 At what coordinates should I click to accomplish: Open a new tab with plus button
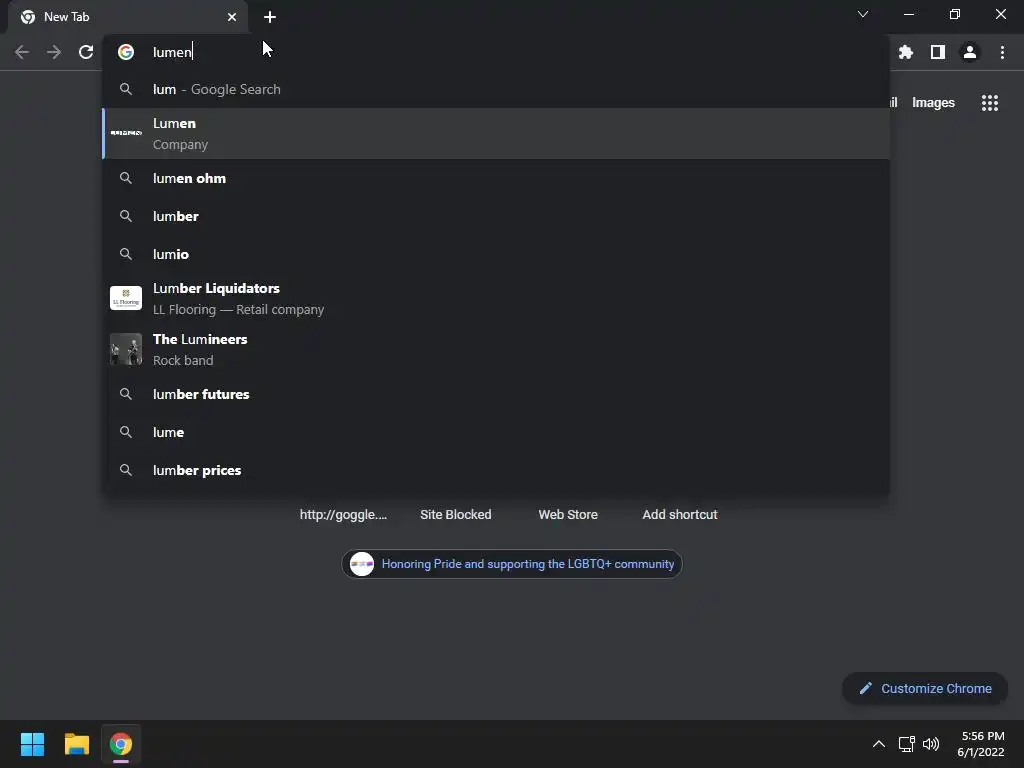click(x=270, y=17)
